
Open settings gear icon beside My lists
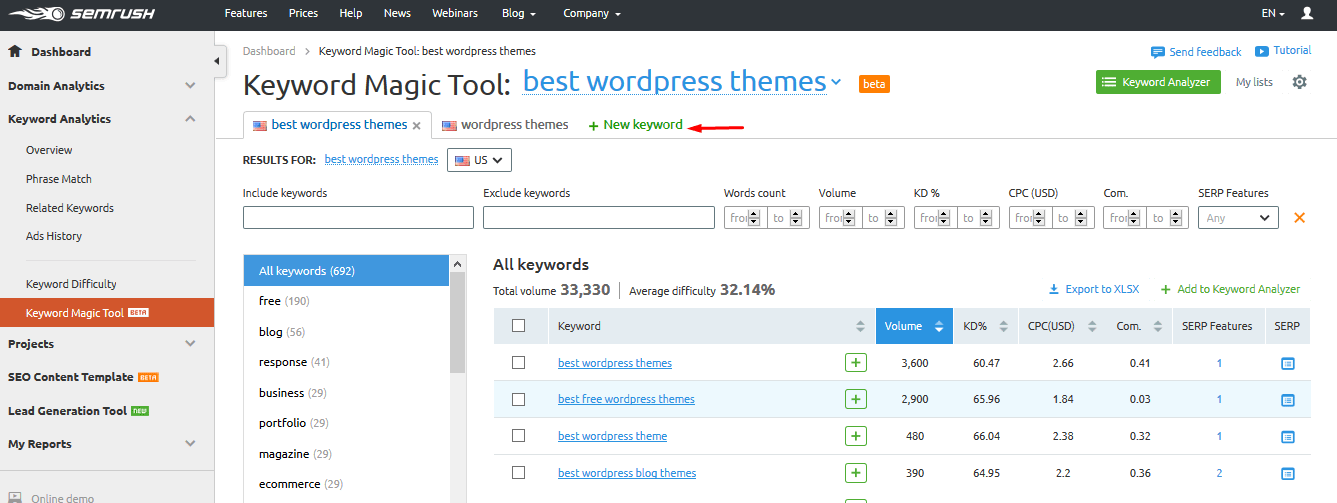(1299, 82)
